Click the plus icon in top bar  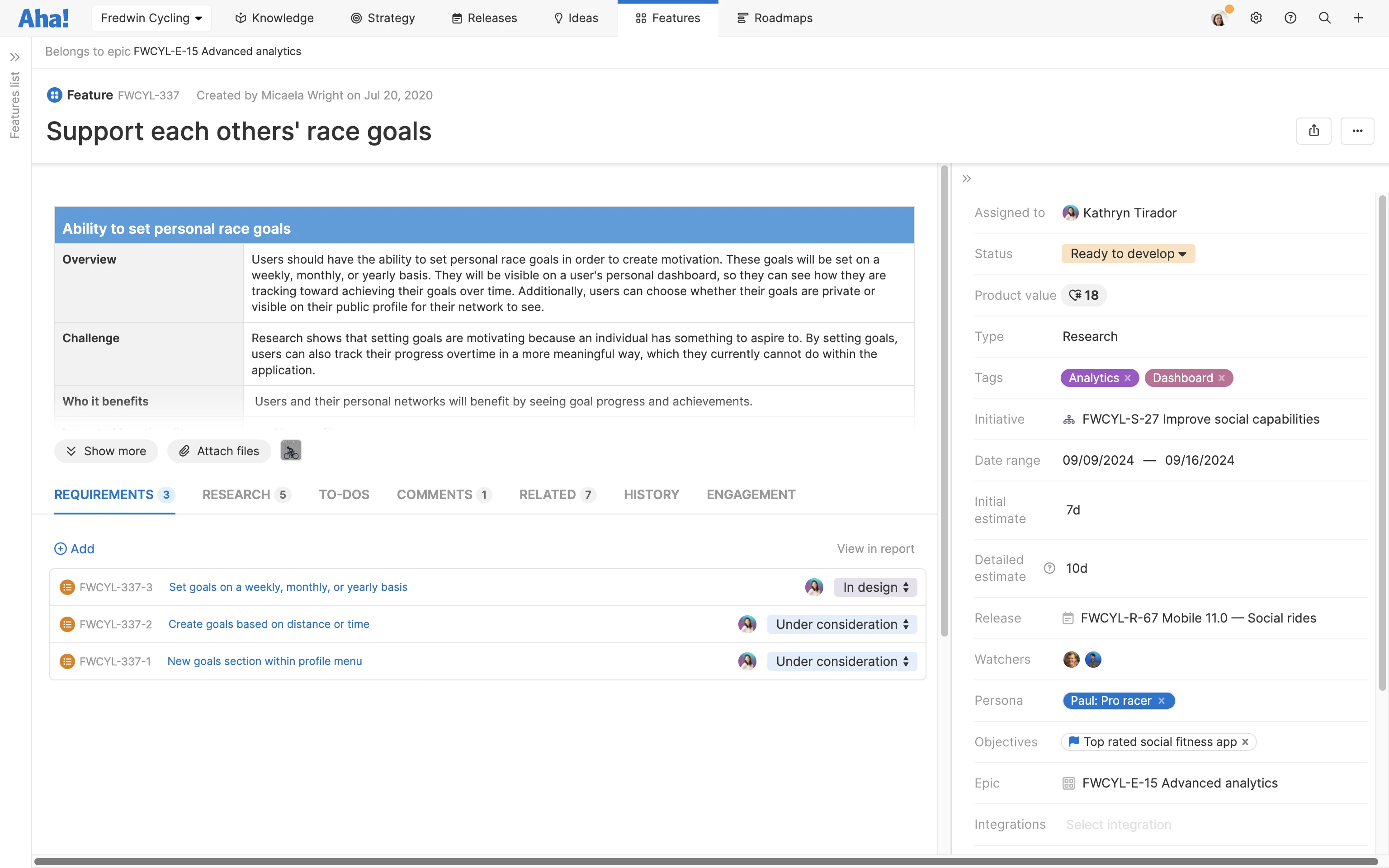tap(1359, 18)
